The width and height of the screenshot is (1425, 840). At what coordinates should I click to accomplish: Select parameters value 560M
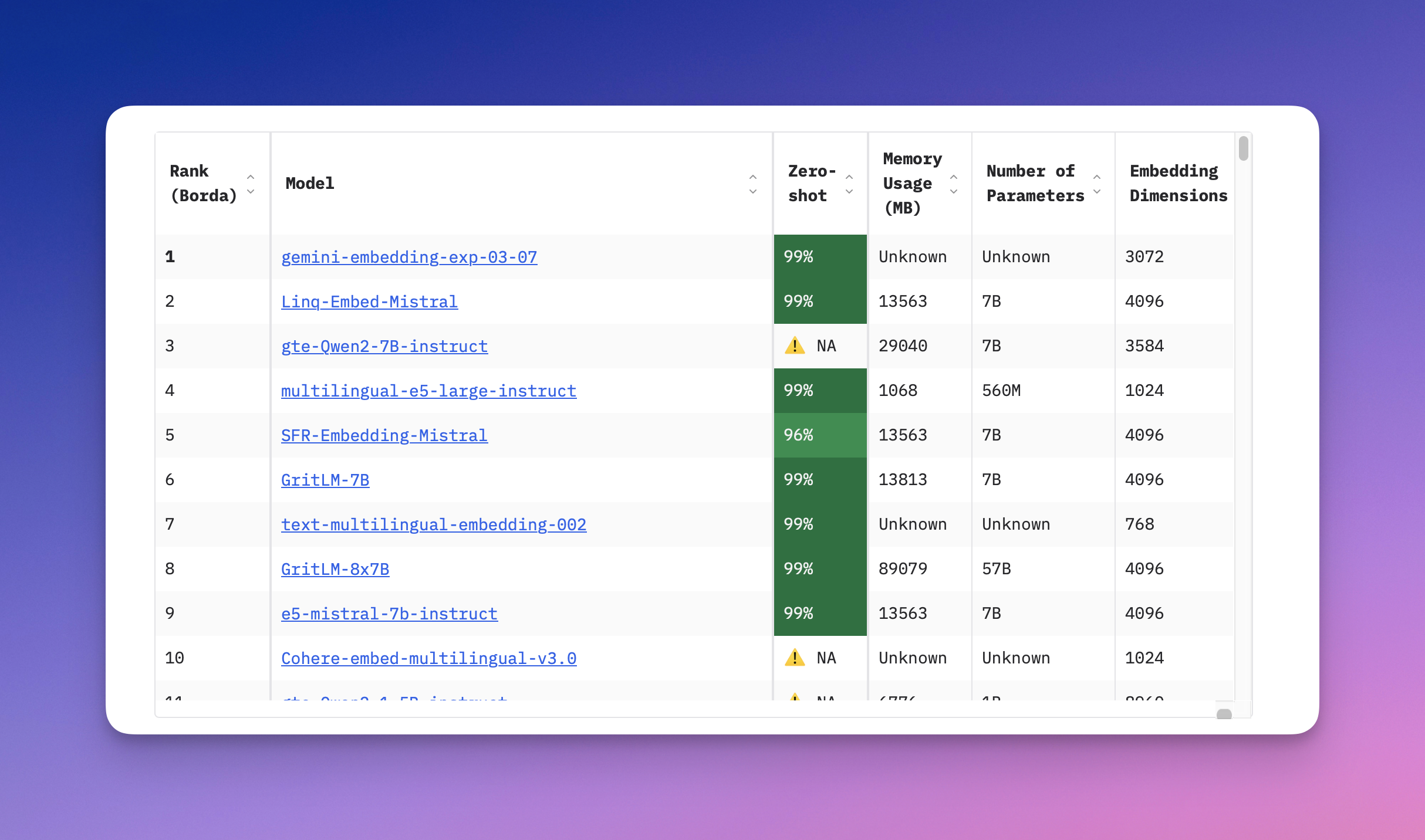coord(1001,391)
